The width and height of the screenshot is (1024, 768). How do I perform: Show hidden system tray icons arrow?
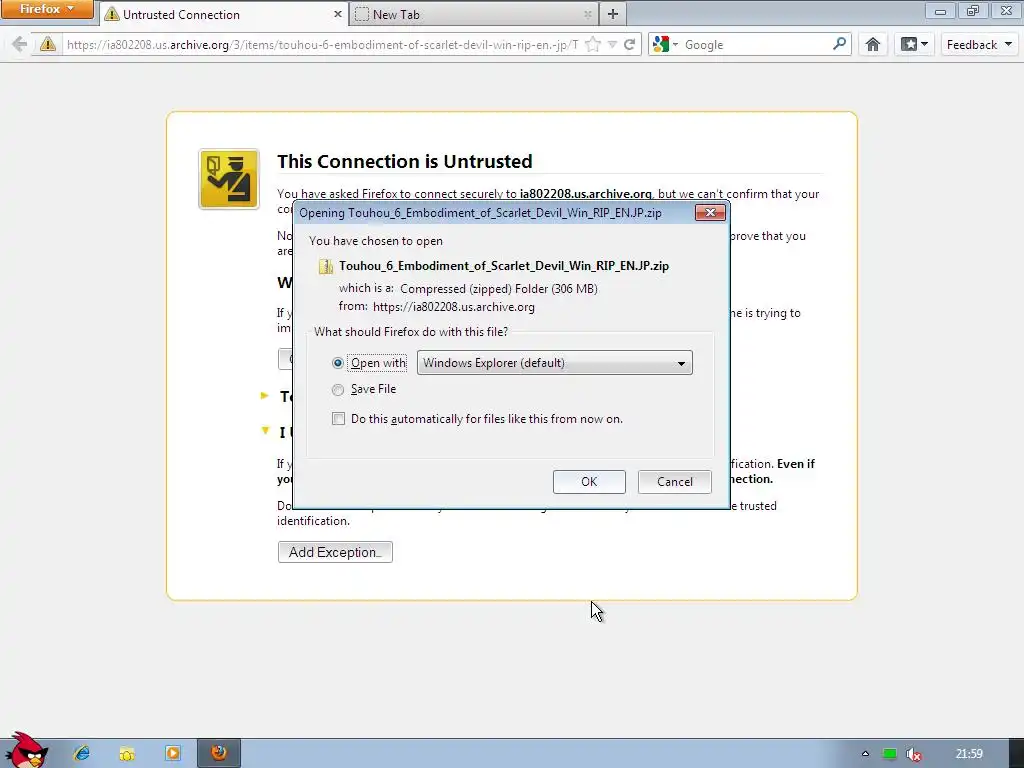[865, 754]
